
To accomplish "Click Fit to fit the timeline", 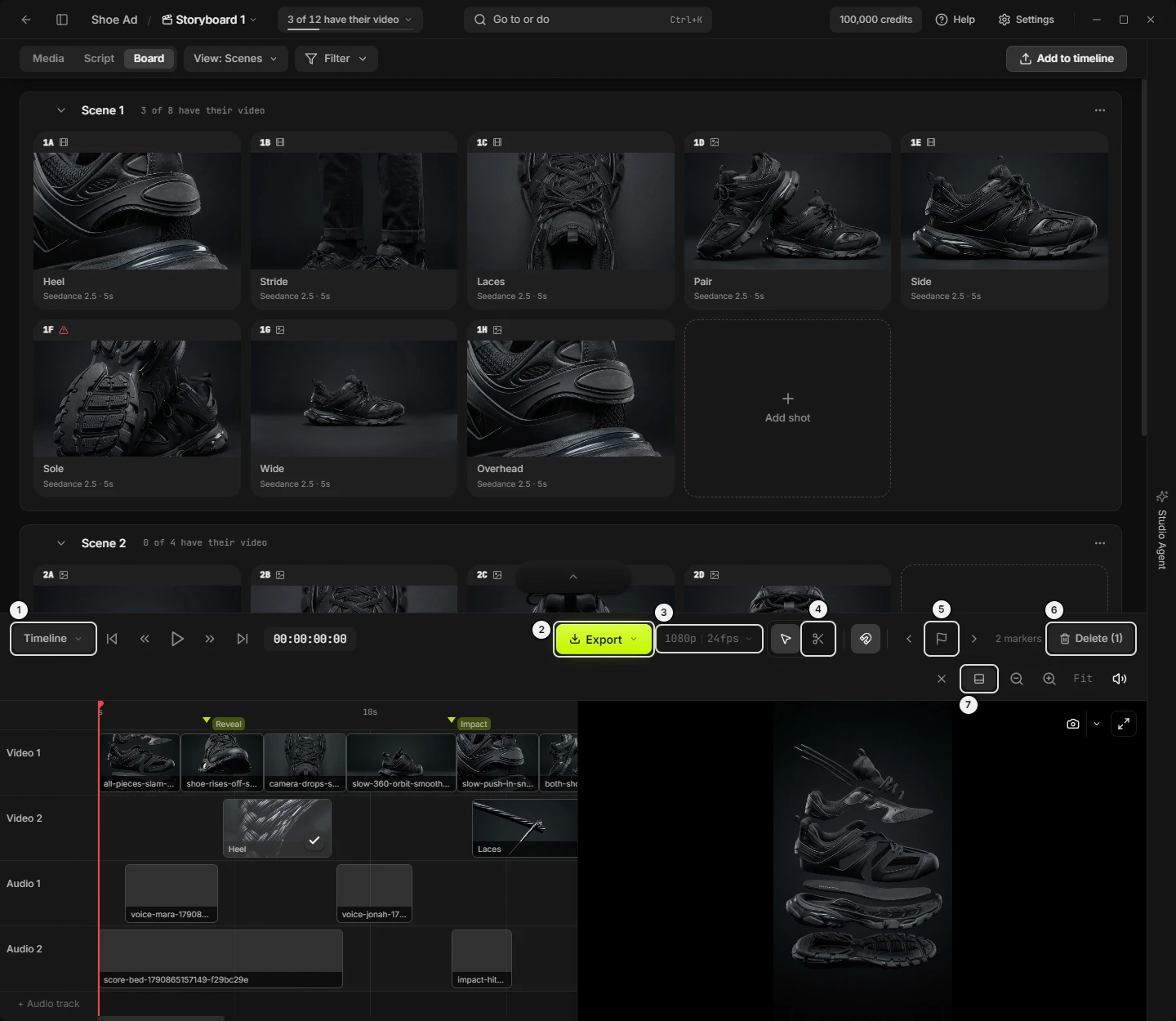I will pos(1083,679).
